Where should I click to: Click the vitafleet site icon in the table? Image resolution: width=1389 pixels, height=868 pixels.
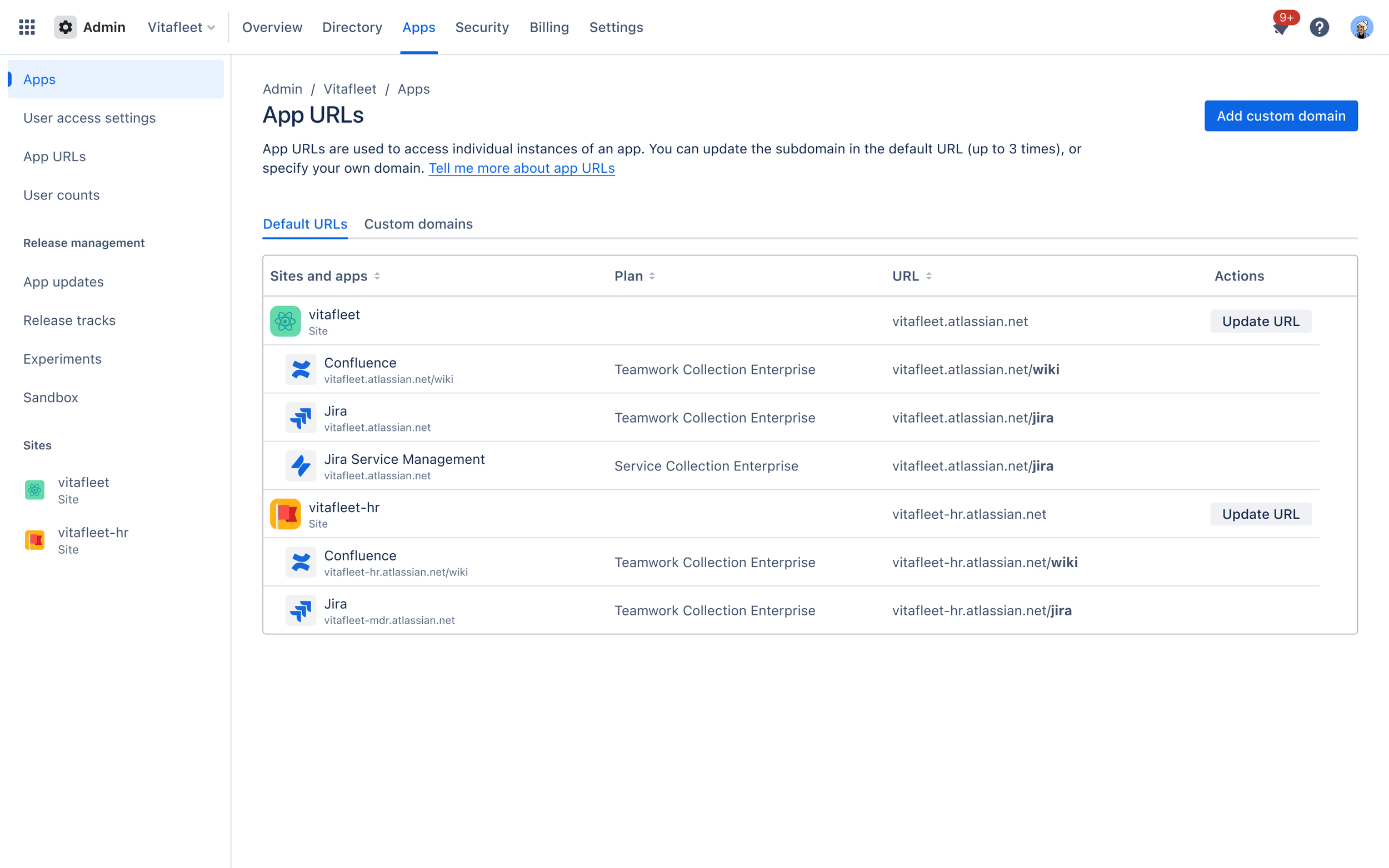tap(286, 321)
